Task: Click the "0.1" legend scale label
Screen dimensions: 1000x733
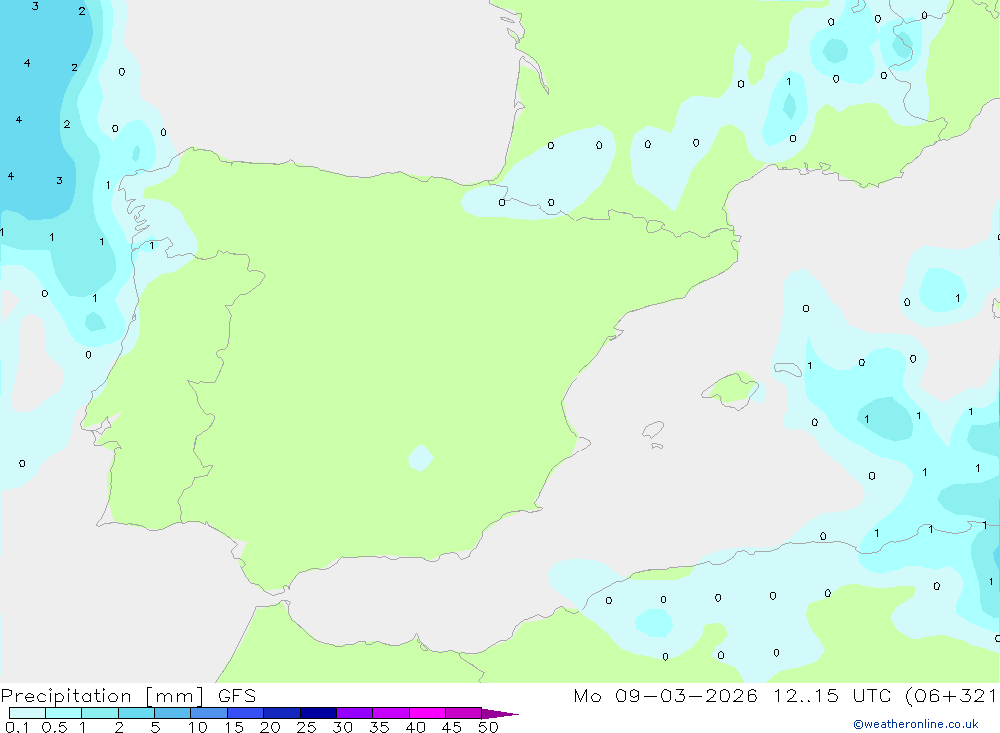Action: coord(17,727)
